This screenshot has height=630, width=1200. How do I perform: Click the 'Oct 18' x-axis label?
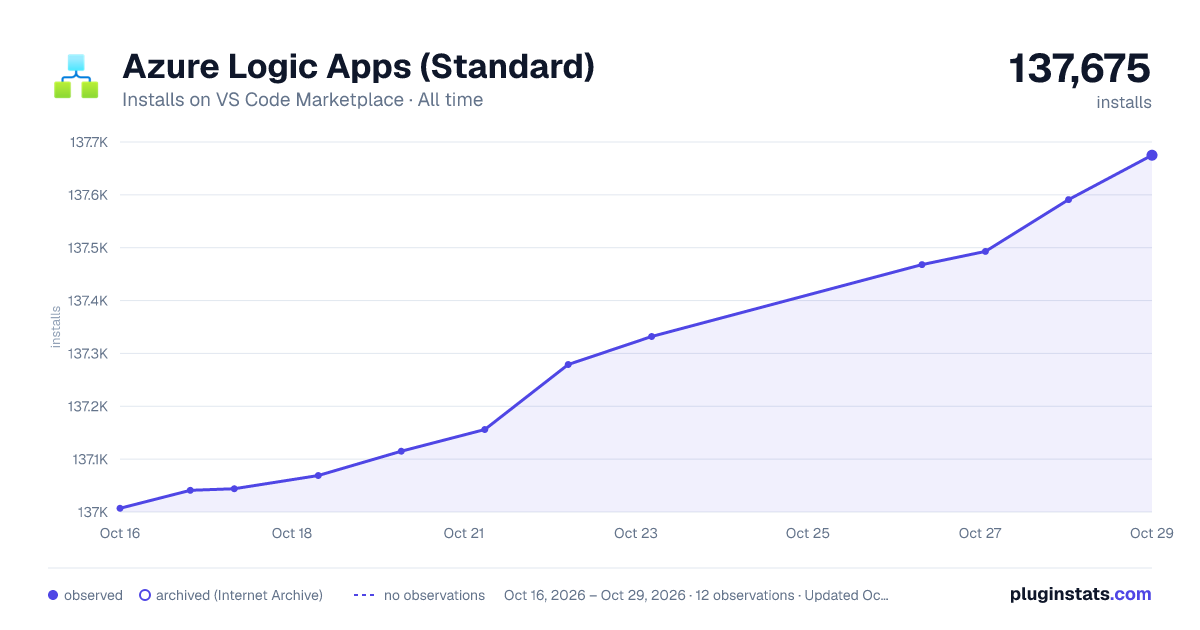(292, 533)
